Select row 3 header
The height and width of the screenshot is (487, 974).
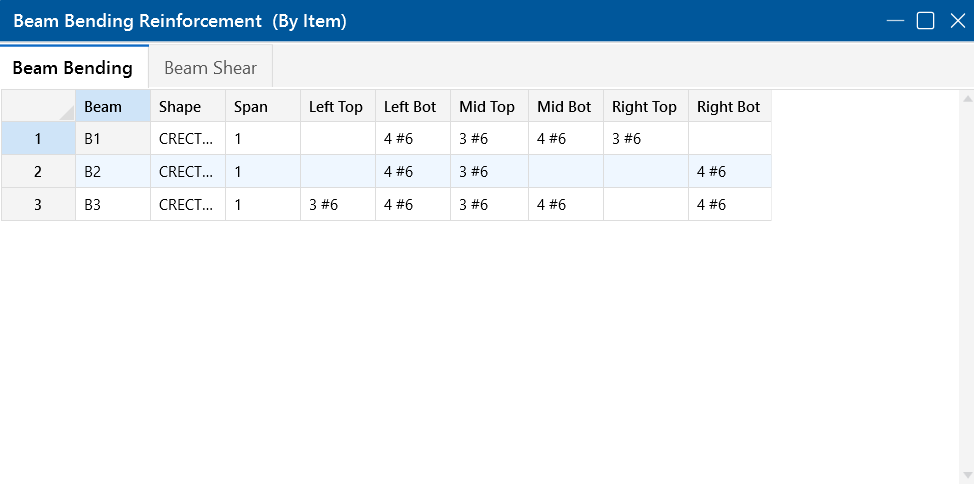(x=38, y=205)
